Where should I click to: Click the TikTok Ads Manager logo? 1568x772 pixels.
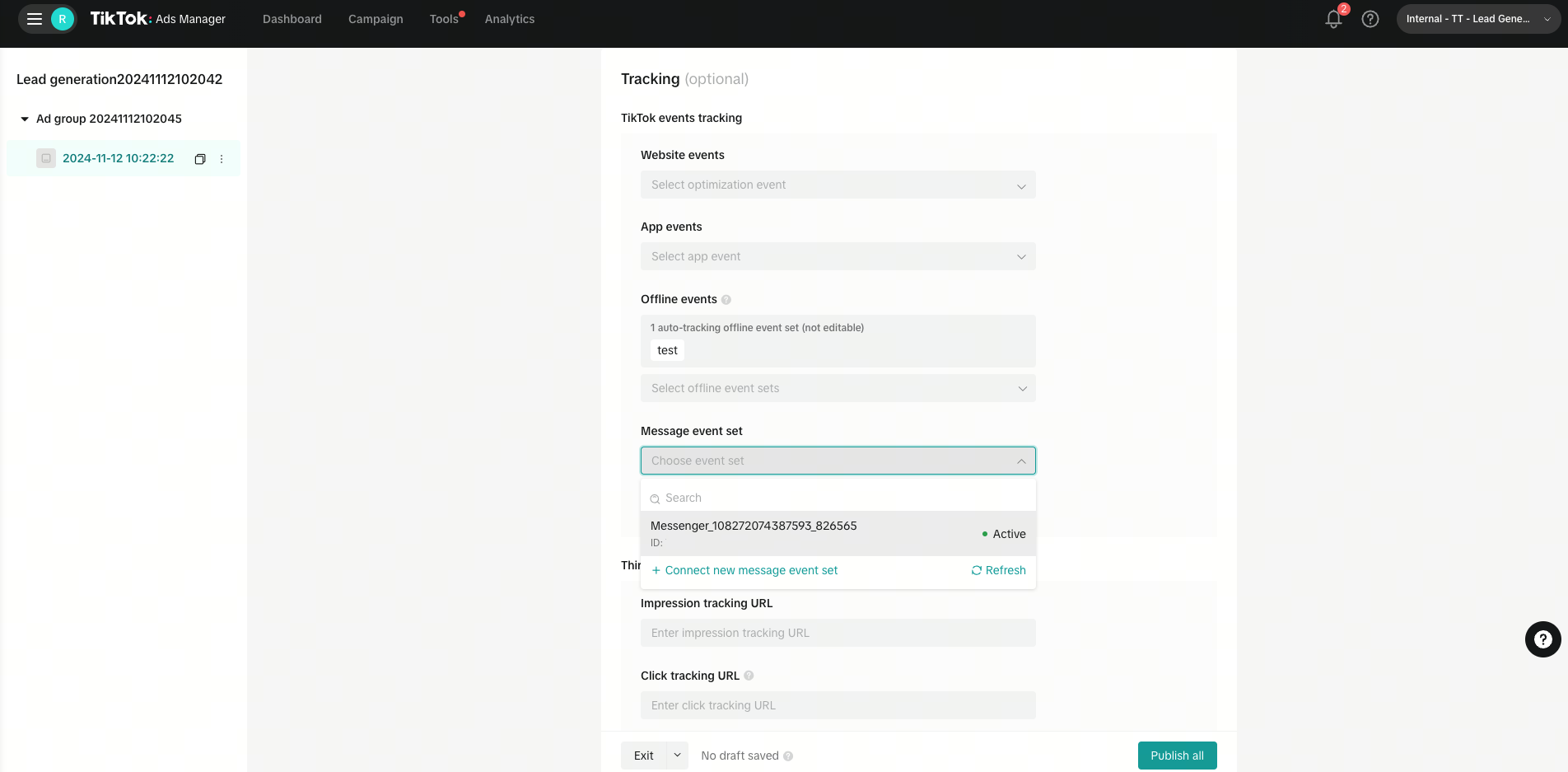pyautogui.click(x=157, y=19)
